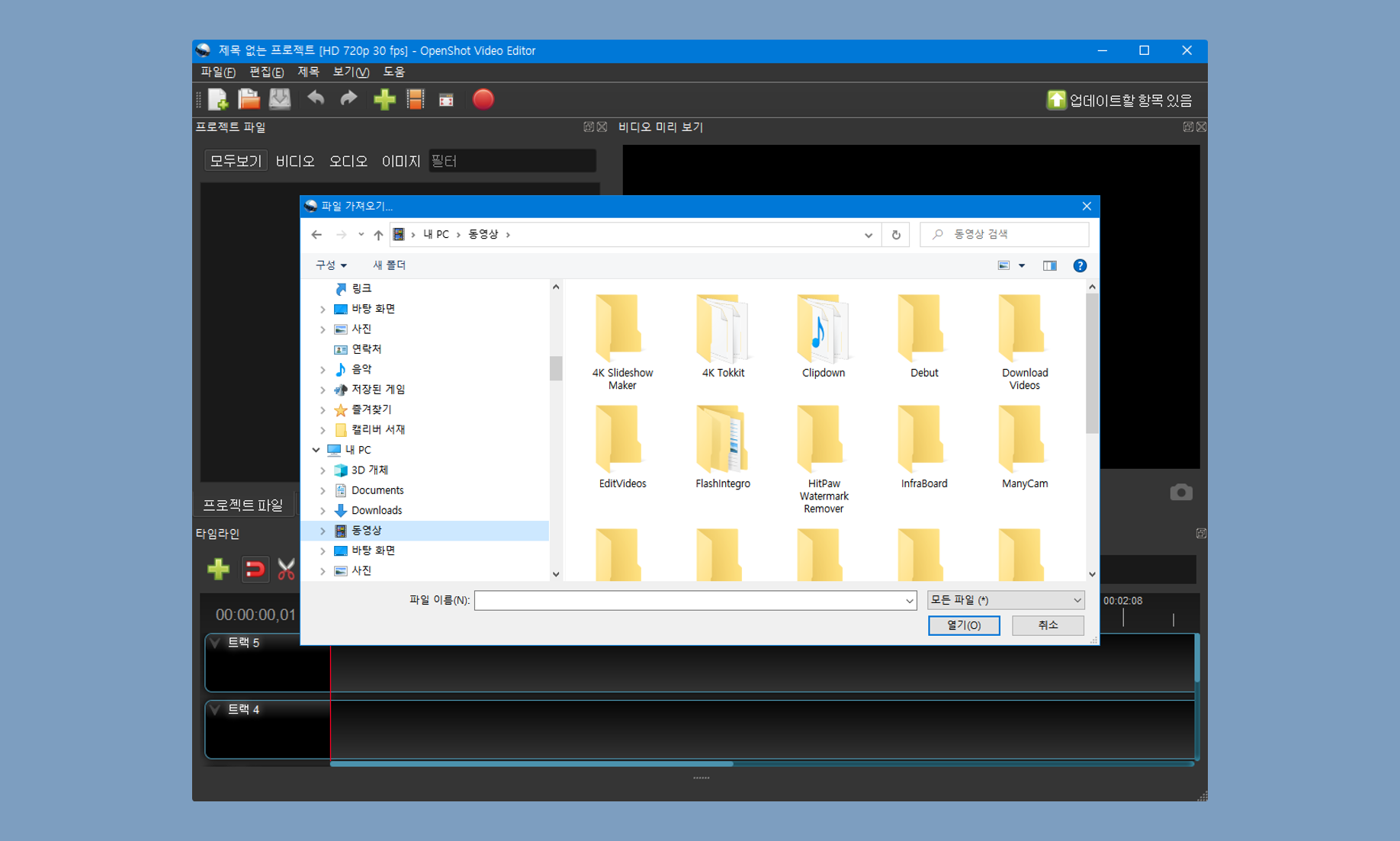Click the 열기(O) button

(x=964, y=625)
